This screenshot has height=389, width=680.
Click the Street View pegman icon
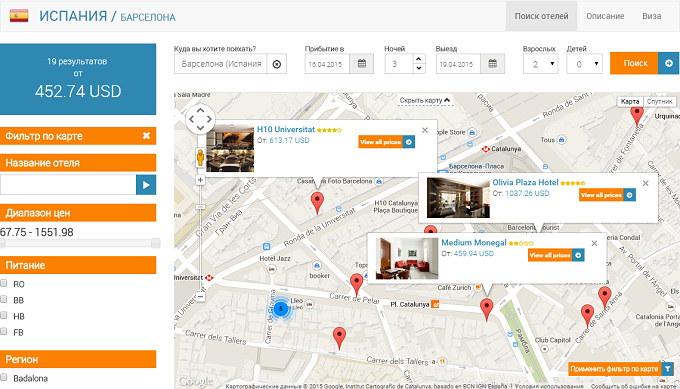pyautogui.click(x=200, y=157)
